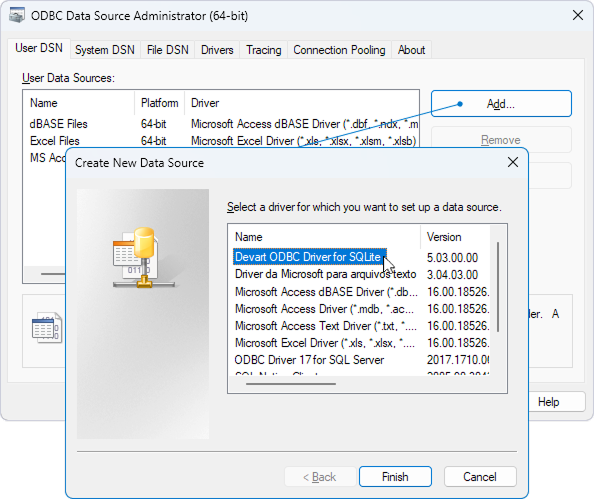This screenshot has width=594, height=499.
Task: Click the Driver header in User Data Sources
Action: [x=302, y=103]
